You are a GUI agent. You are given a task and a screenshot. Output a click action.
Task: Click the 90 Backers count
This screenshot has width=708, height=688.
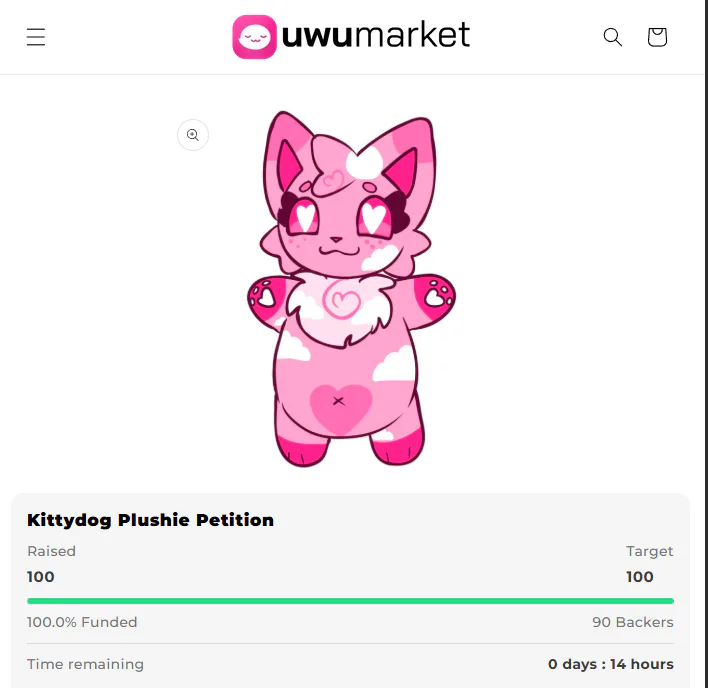[x=633, y=623]
